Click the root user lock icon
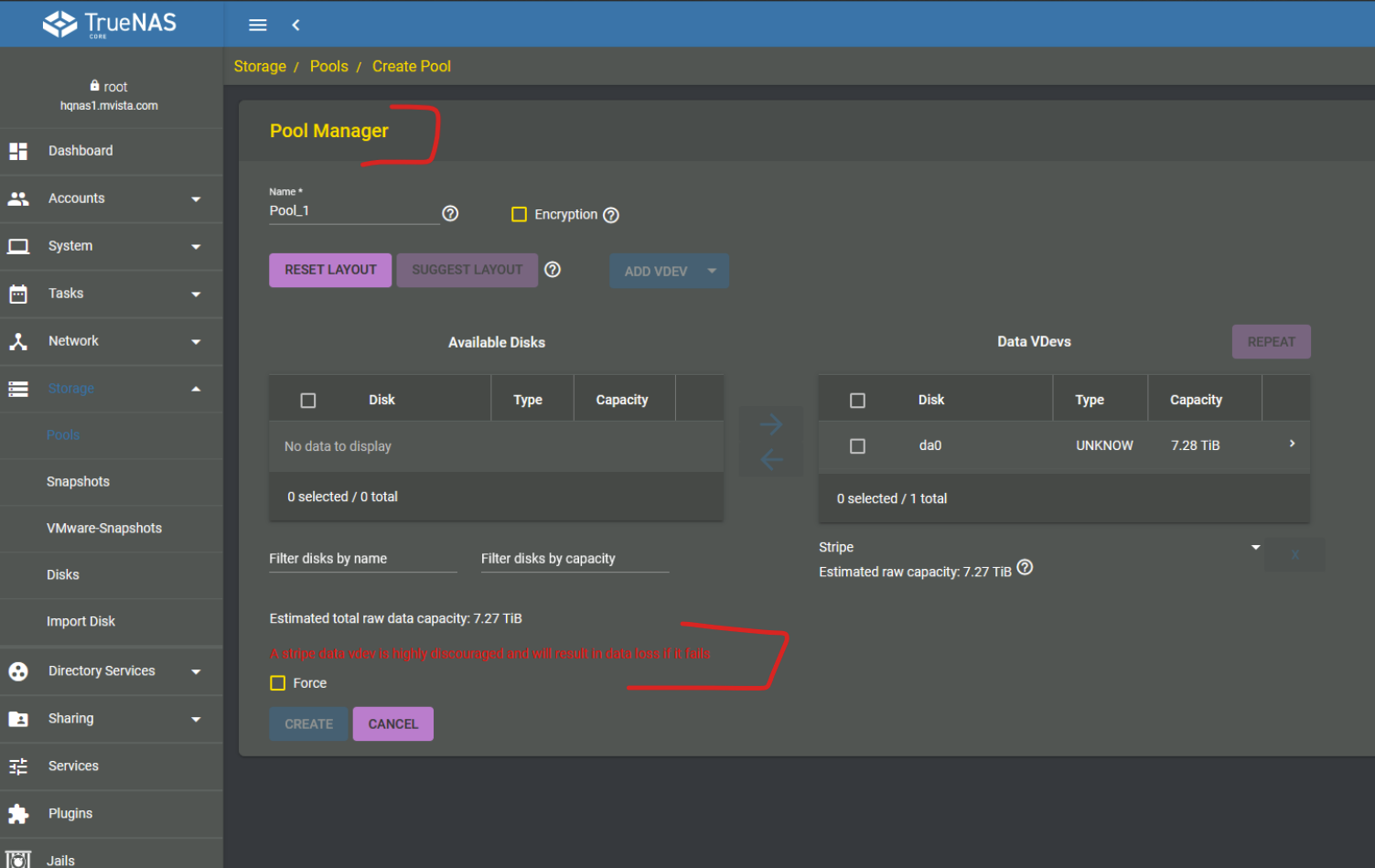This screenshot has height=868, width=1375. click(x=94, y=86)
